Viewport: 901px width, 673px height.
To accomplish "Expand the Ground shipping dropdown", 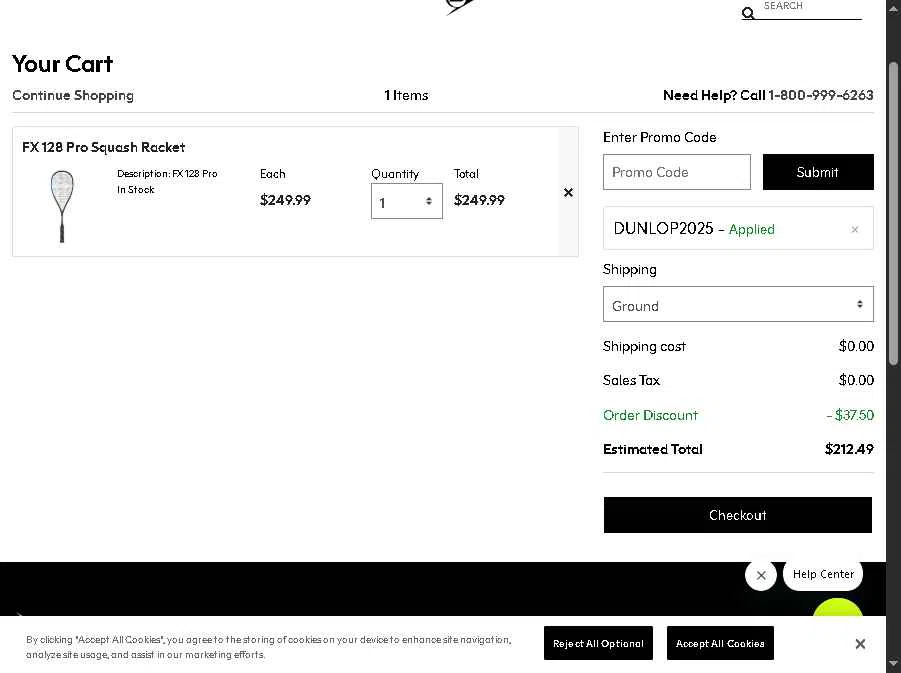I will coord(738,305).
